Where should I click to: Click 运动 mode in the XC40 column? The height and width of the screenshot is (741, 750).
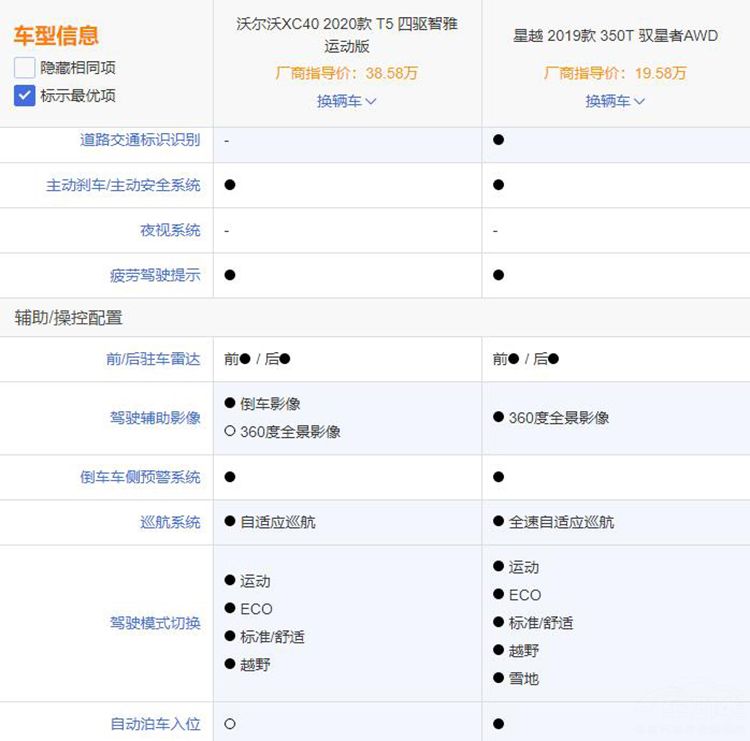tap(255, 581)
